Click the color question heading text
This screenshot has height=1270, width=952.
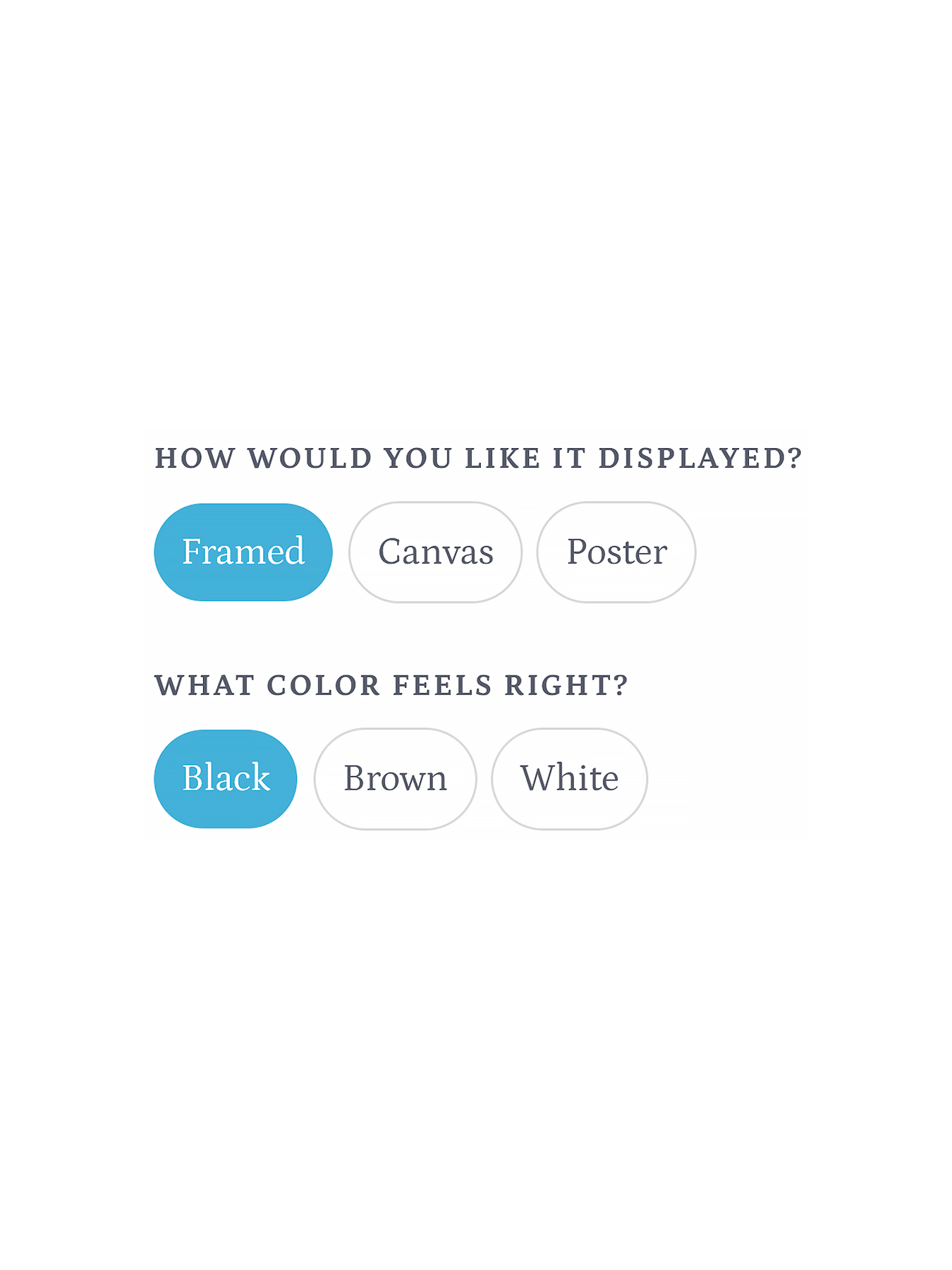click(x=392, y=684)
